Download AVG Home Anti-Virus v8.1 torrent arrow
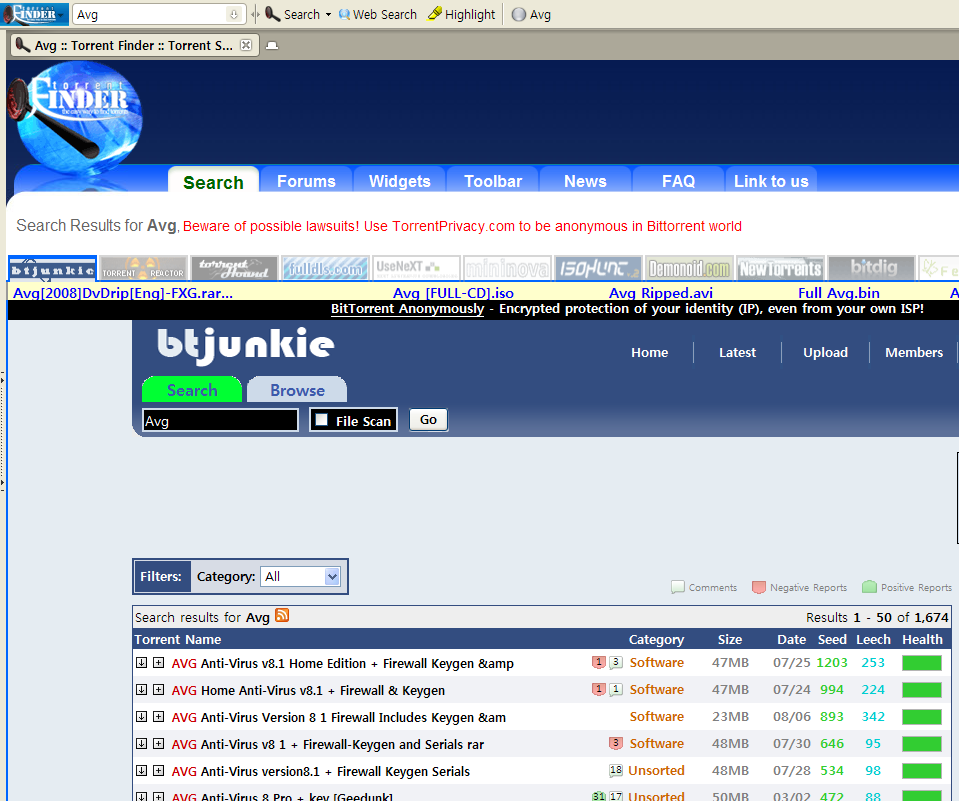This screenshot has width=959, height=801. (141, 690)
